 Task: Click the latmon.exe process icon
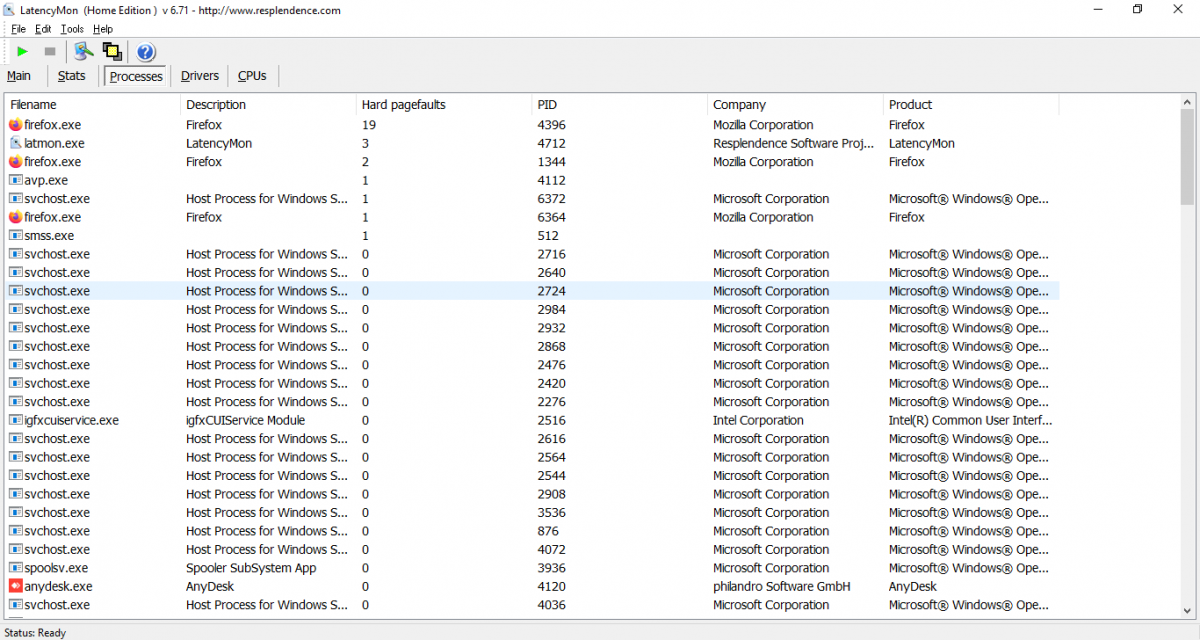pyautogui.click(x=15, y=143)
